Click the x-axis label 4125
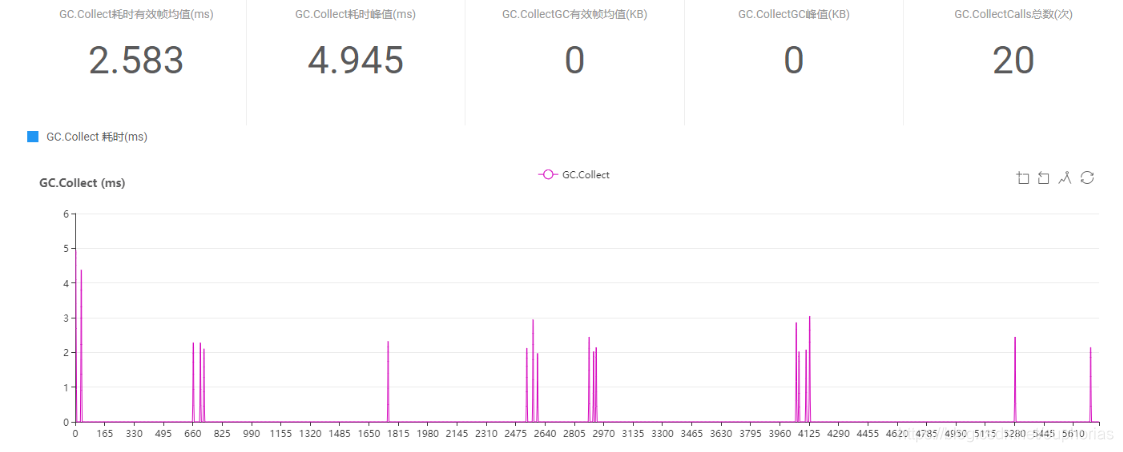The image size is (1123, 452). tap(809, 433)
